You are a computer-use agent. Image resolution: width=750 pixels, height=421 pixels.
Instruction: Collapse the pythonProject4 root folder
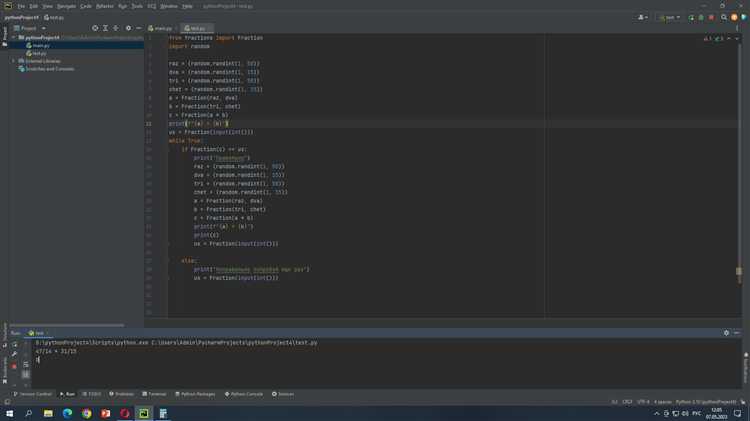pos(14,37)
